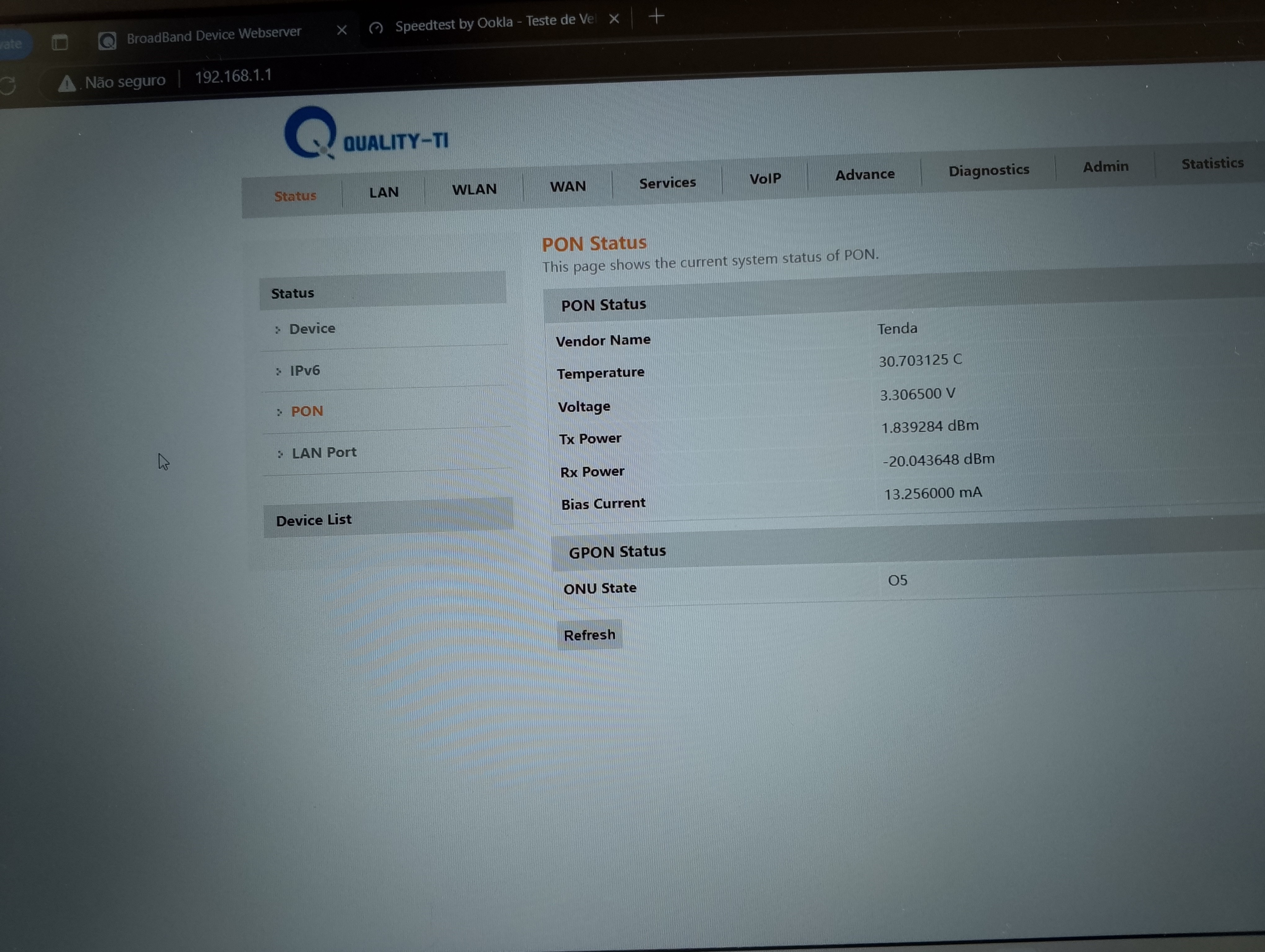Expand the Device sidebar item
1265x952 pixels.
pos(312,328)
